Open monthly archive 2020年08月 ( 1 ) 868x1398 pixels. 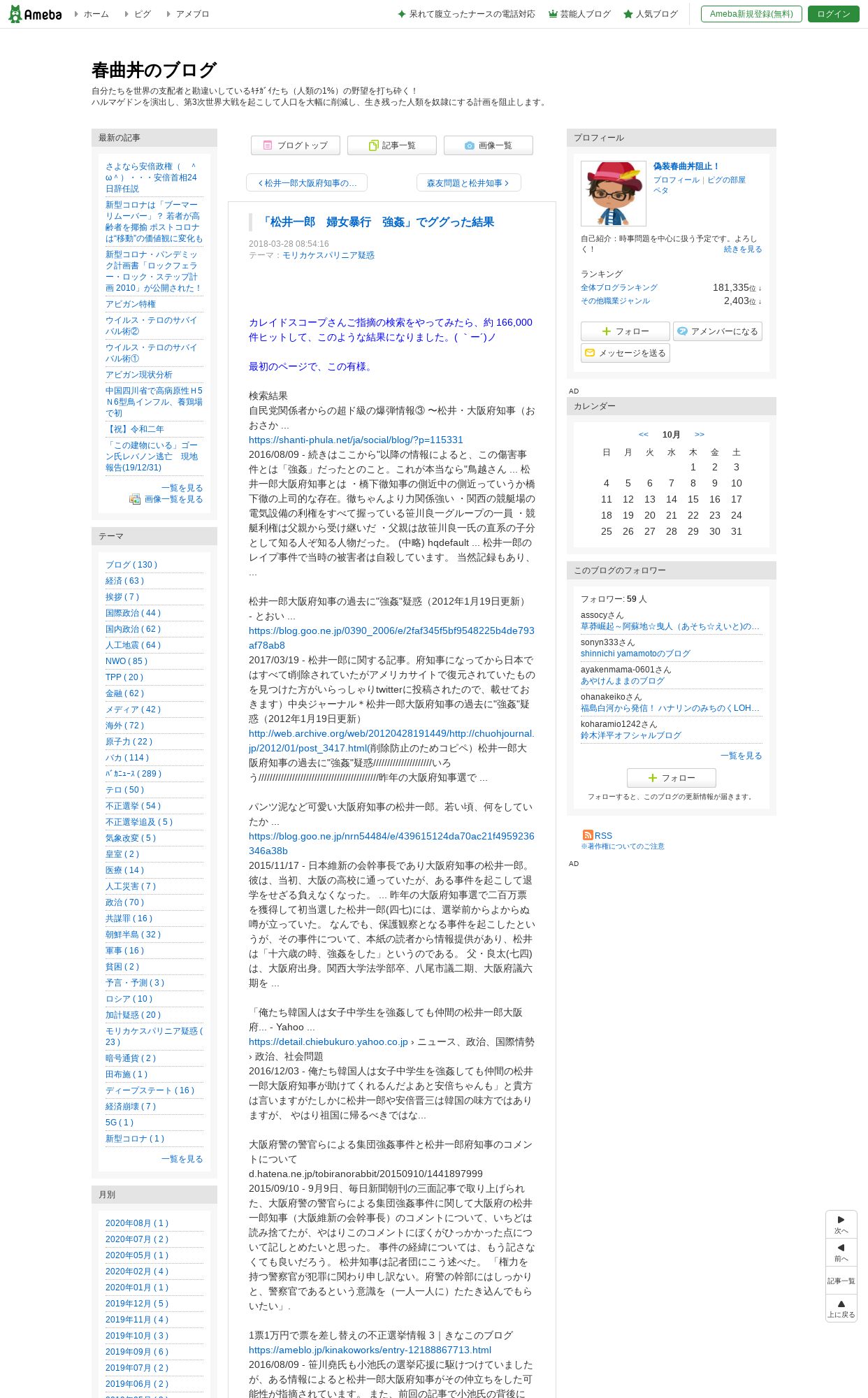click(137, 1223)
